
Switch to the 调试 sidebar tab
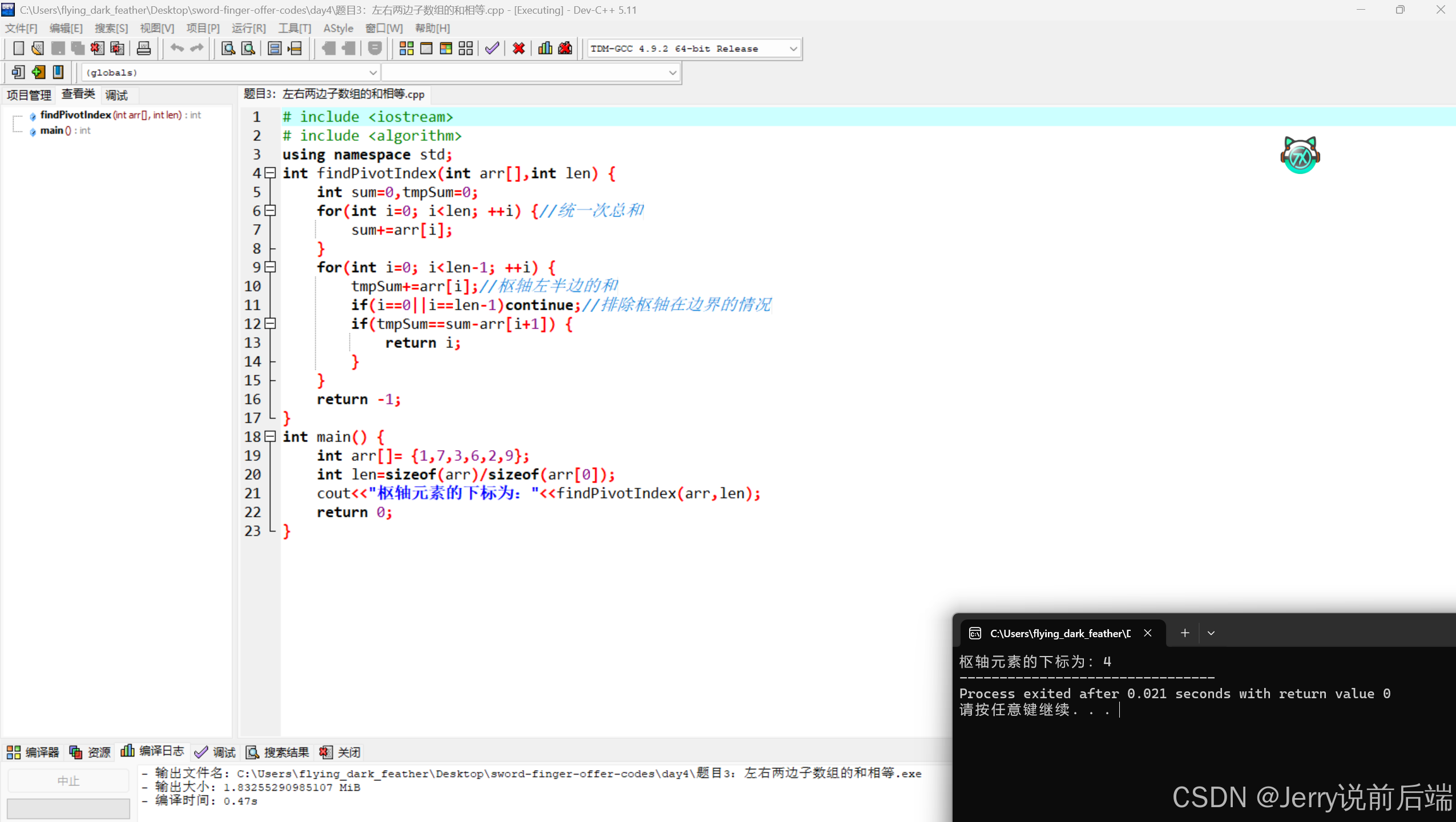coord(116,95)
